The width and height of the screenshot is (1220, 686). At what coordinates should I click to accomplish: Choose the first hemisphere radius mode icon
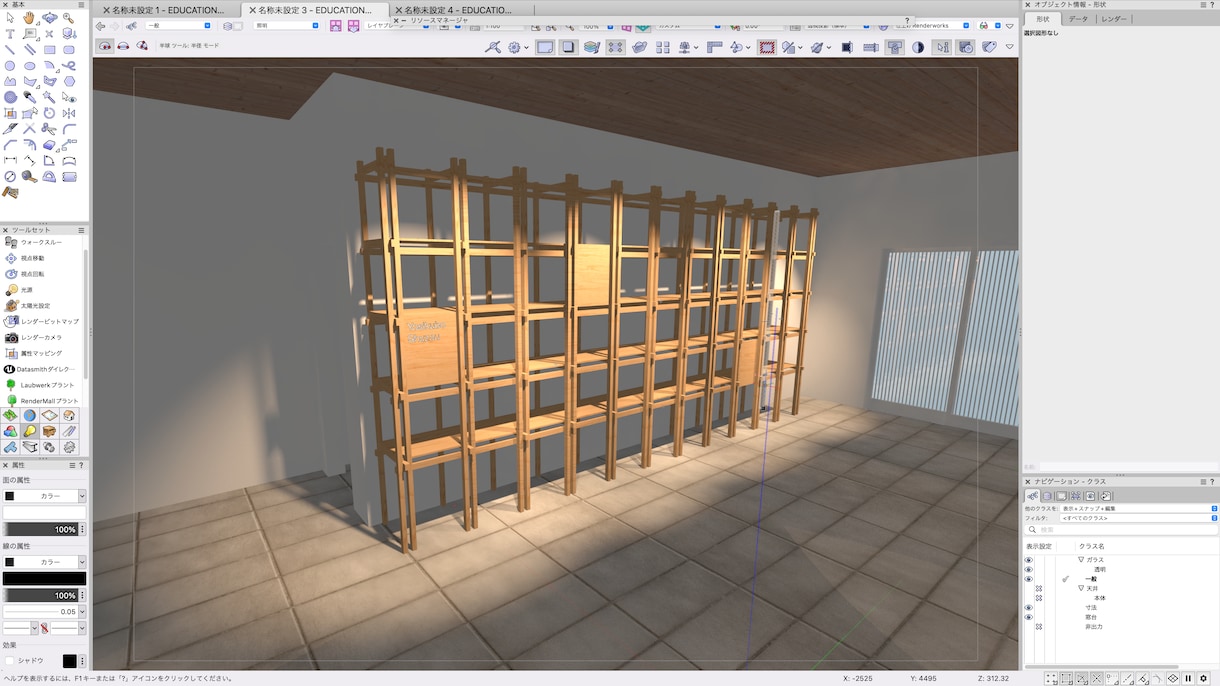(104, 46)
